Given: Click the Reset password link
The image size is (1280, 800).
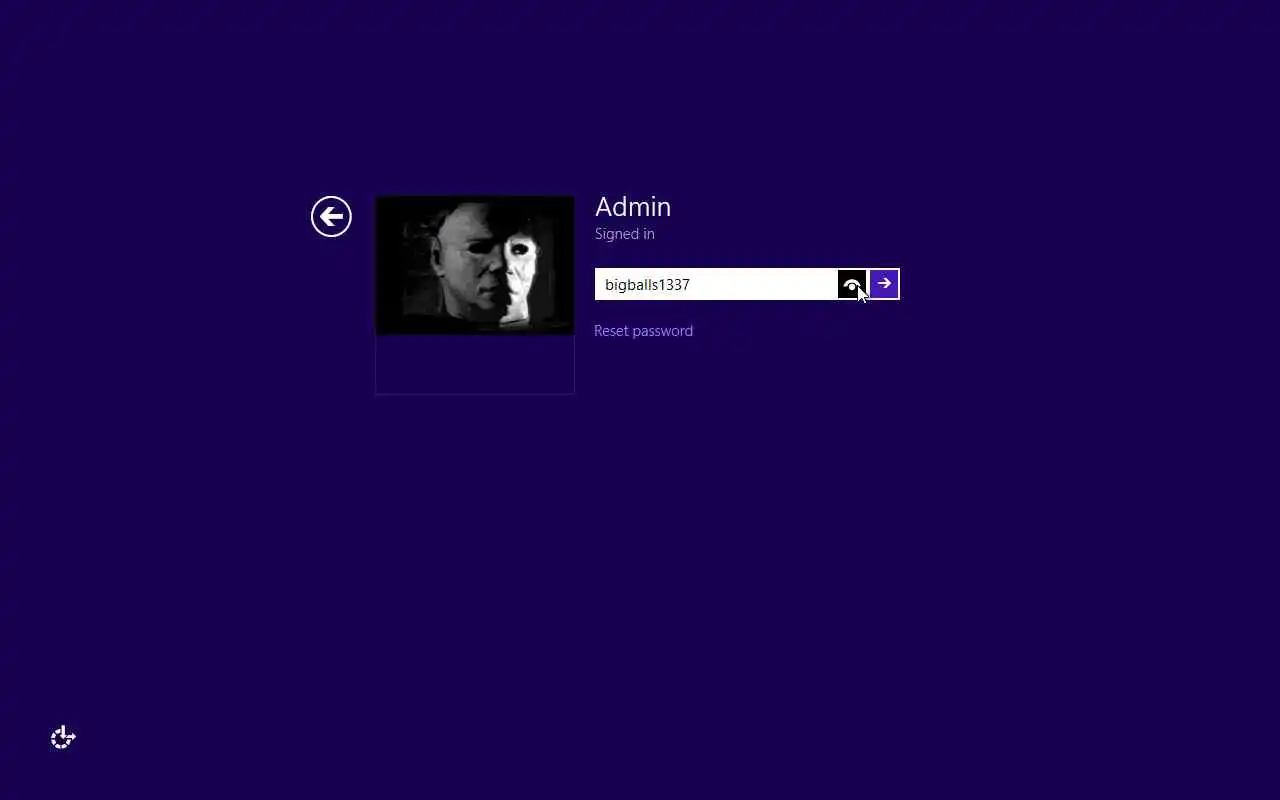Looking at the screenshot, I should point(643,330).
